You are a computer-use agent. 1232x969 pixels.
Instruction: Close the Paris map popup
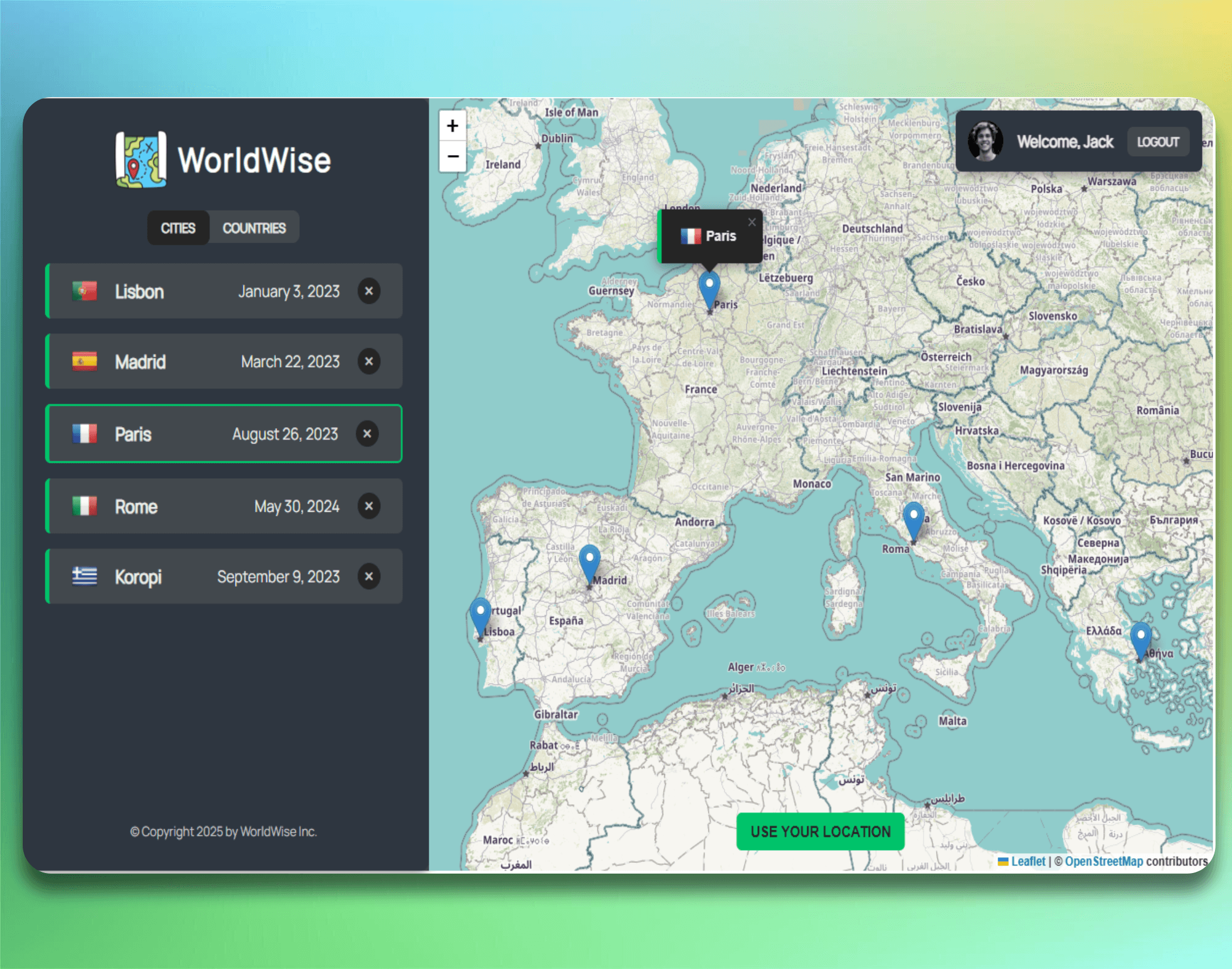(752, 222)
